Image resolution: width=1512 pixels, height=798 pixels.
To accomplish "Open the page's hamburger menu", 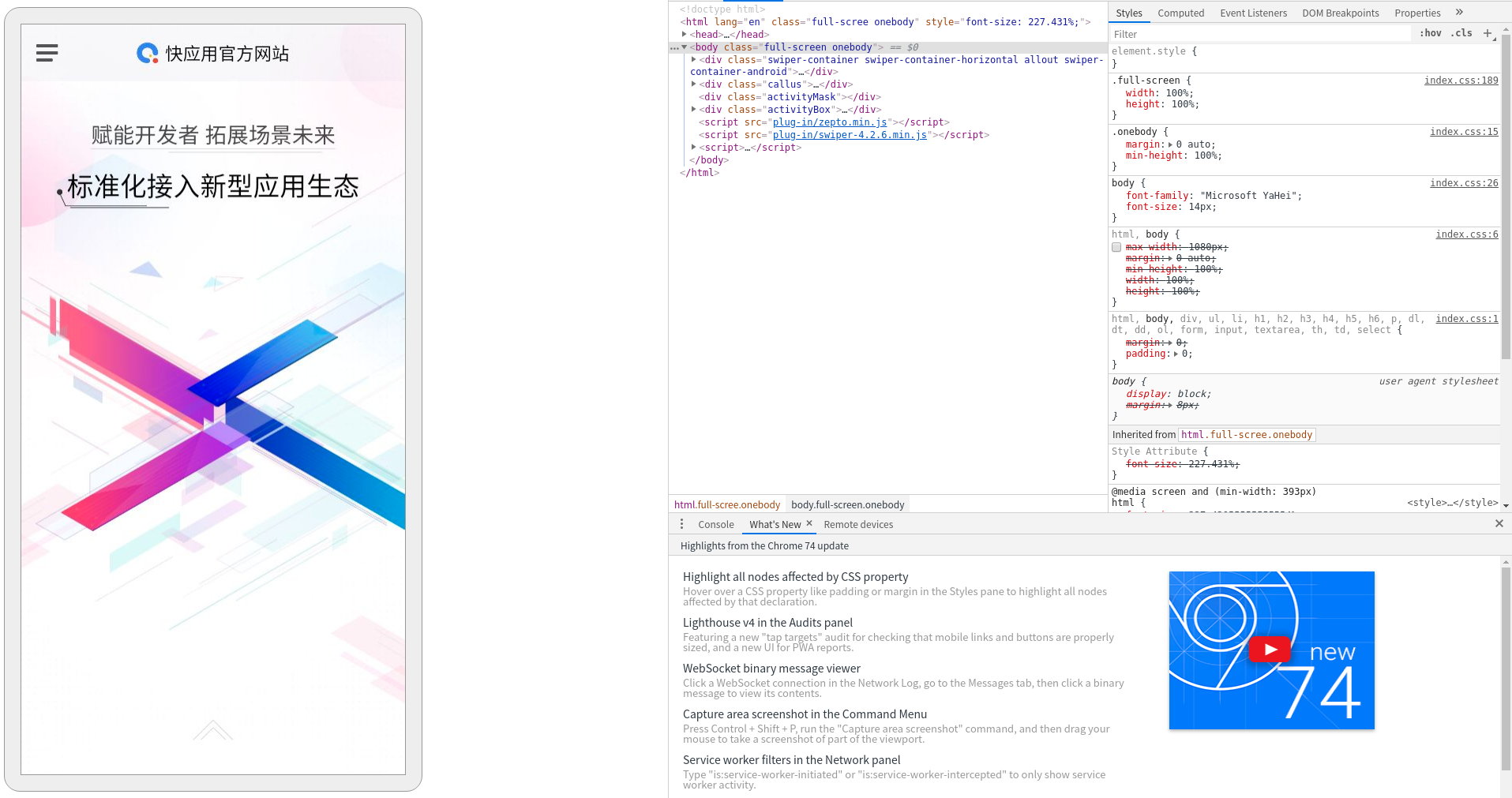I will point(47,53).
